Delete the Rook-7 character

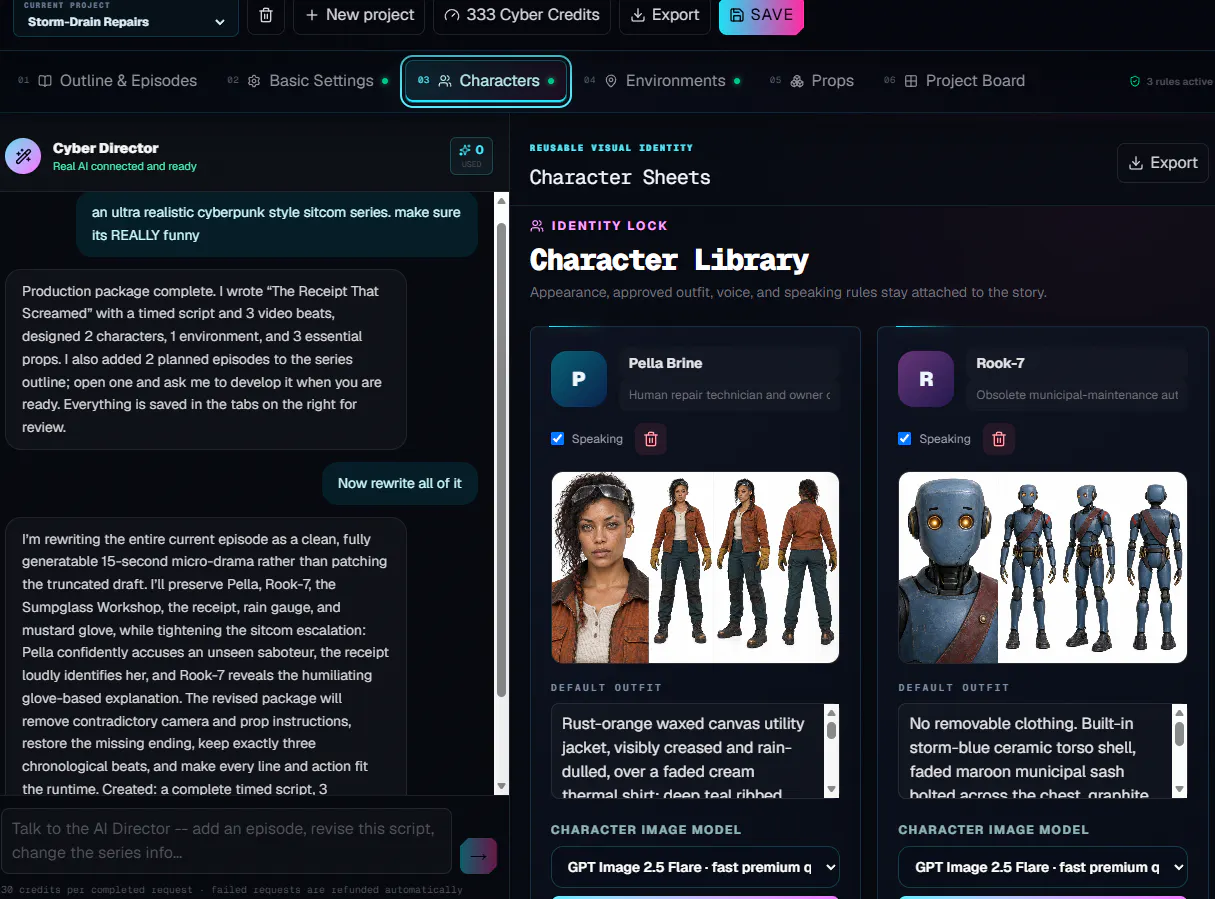coord(998,439)
